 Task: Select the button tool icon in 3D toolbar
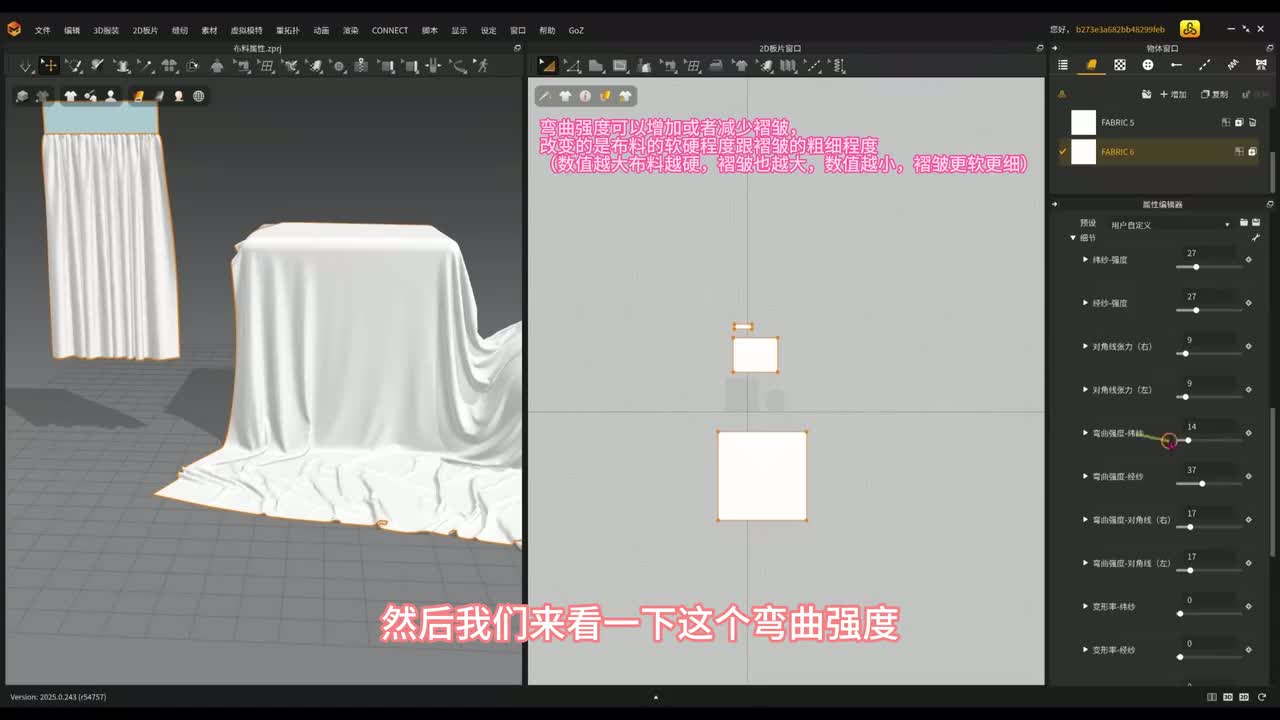(x=339, y=66)
